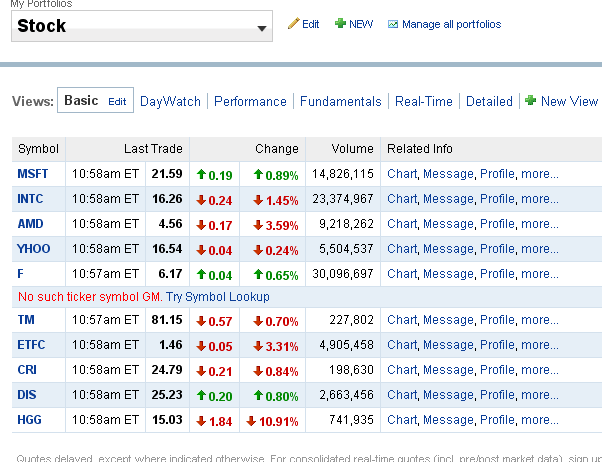This screenshot has width=602, height=462.
Task: Click more... for CRI
Action: pyautogui.click(x=540, y=369)
